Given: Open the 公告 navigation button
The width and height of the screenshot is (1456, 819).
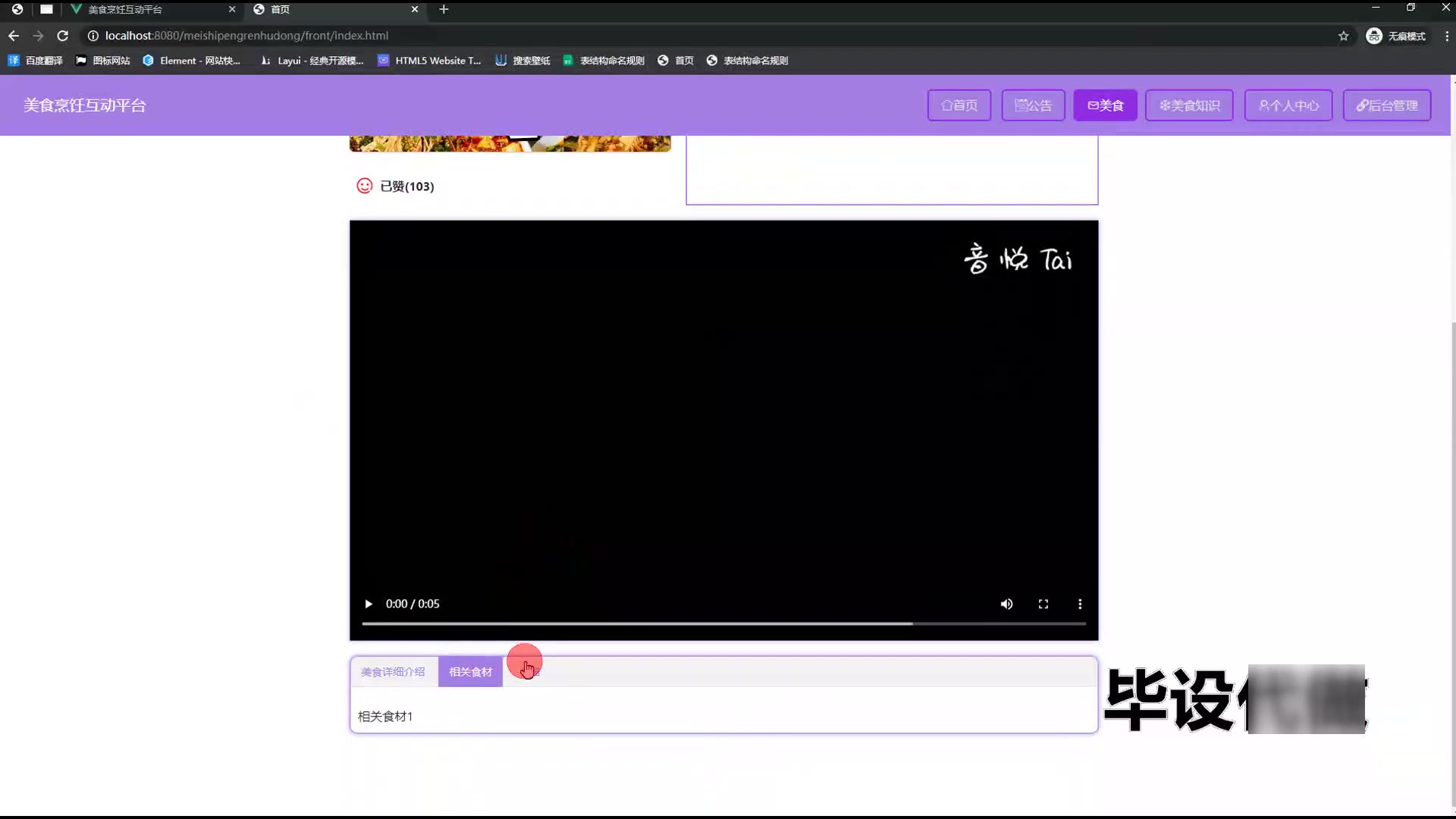Looking at the screenshot, I should [x=1033, y=105].
